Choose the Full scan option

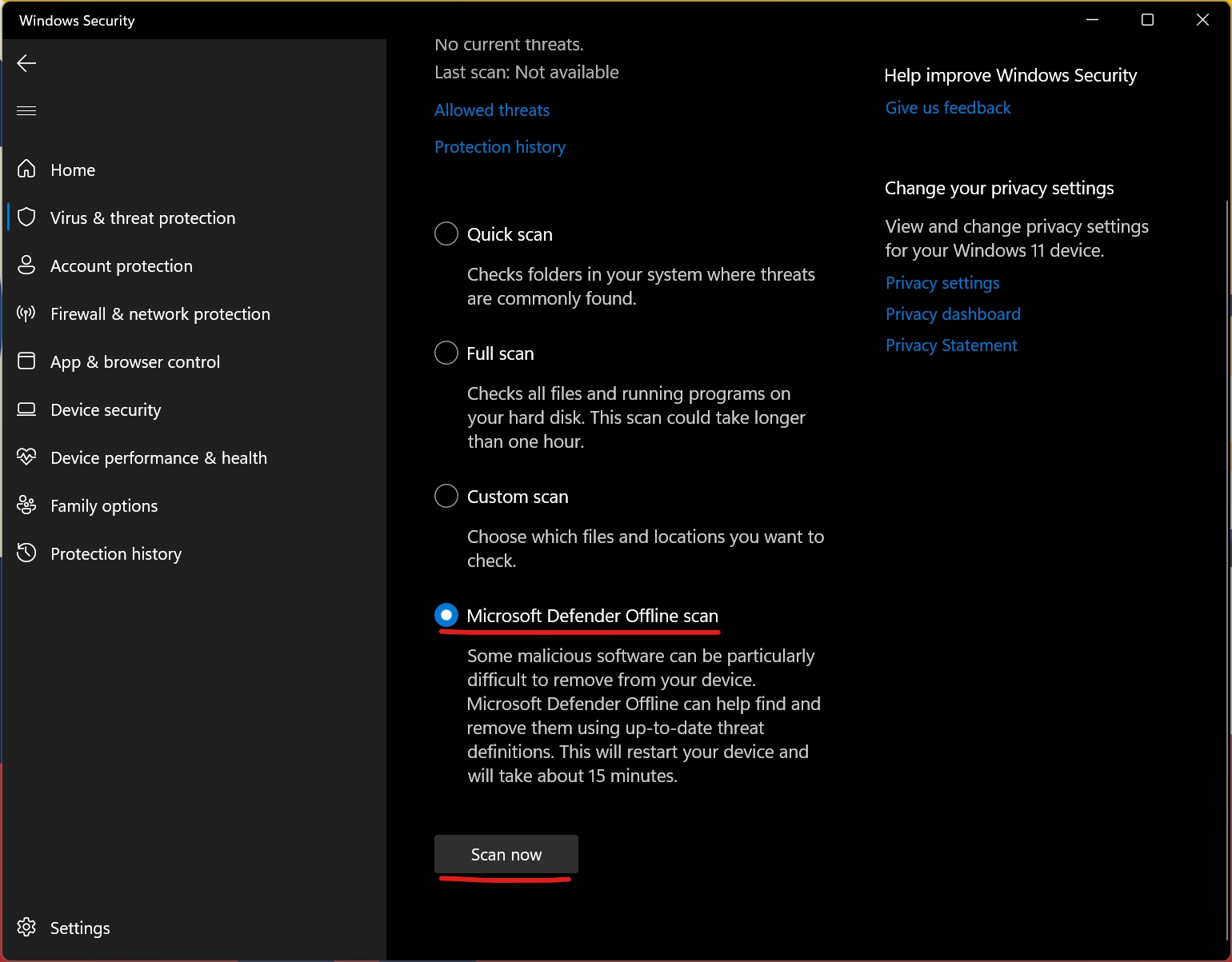446,353
